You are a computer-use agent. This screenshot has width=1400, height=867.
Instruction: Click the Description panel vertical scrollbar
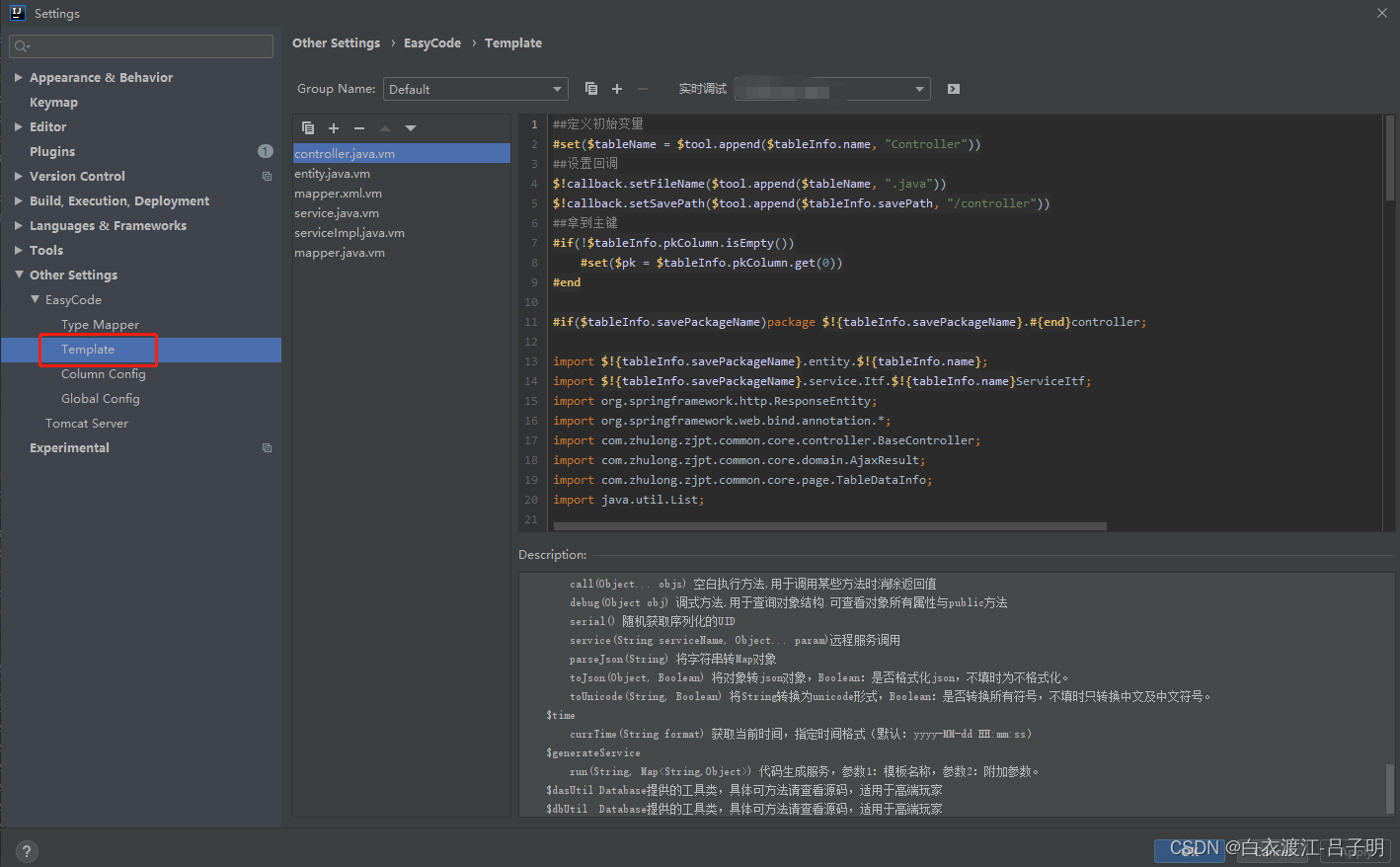[1390, 788]
